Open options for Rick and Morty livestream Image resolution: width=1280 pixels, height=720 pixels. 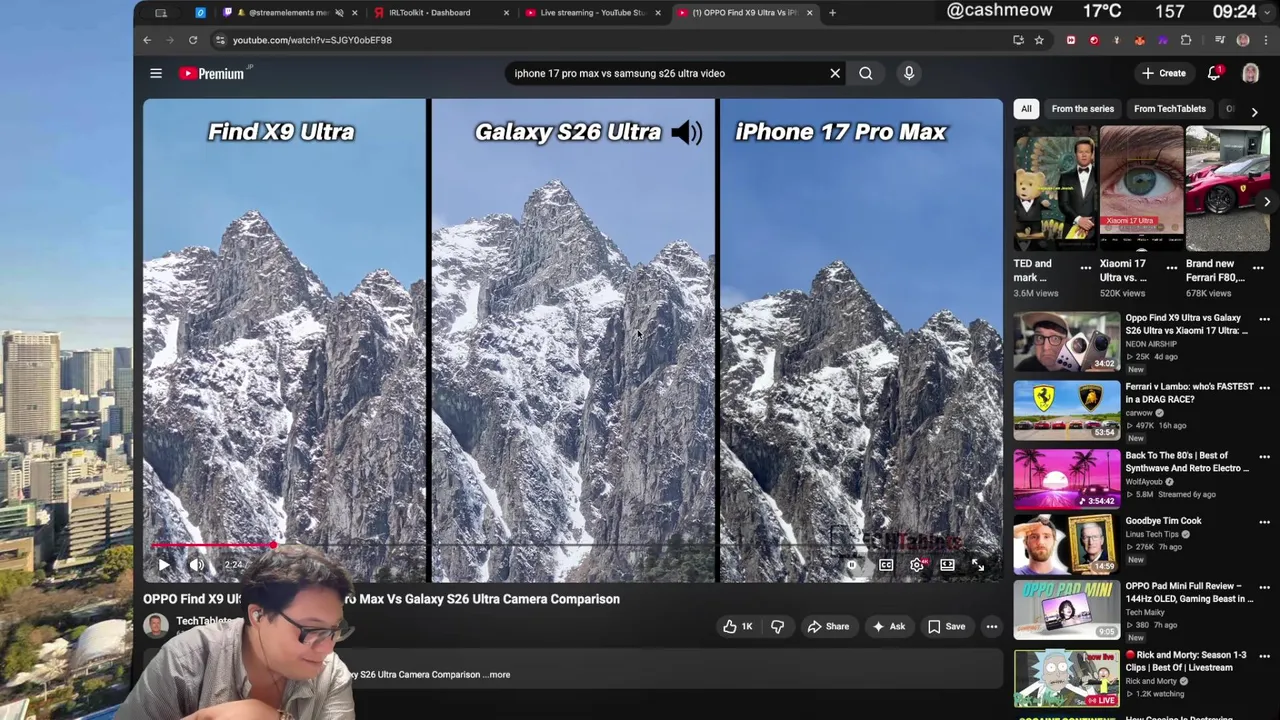pos(1264,656)
